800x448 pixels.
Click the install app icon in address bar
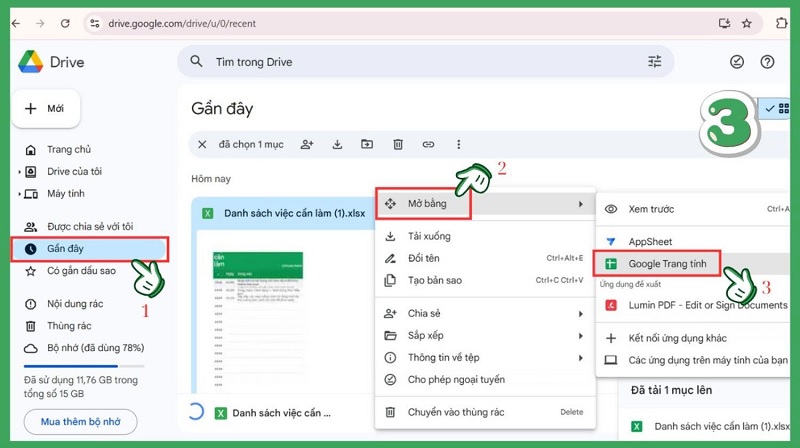click(x=724, y=23)
